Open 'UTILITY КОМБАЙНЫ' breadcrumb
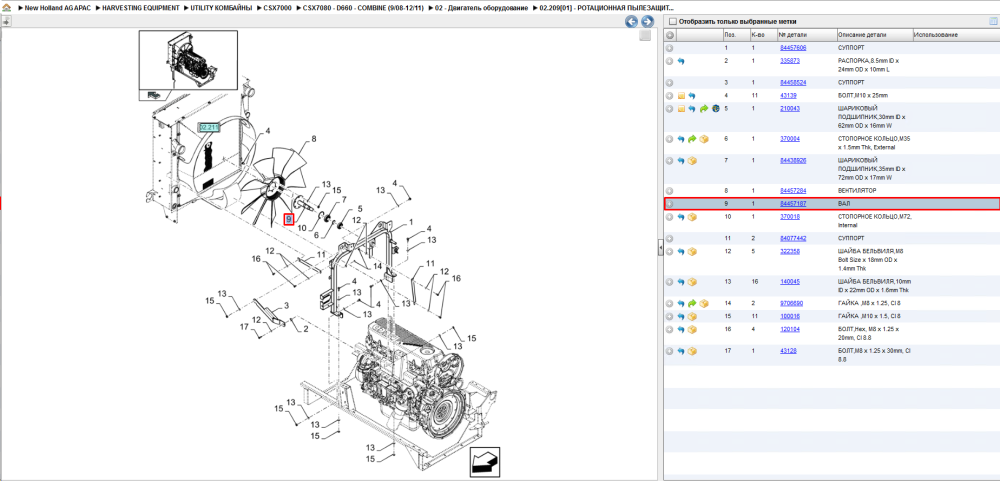The height and width of the screenshot is (481, 1000). pos(222,8)
